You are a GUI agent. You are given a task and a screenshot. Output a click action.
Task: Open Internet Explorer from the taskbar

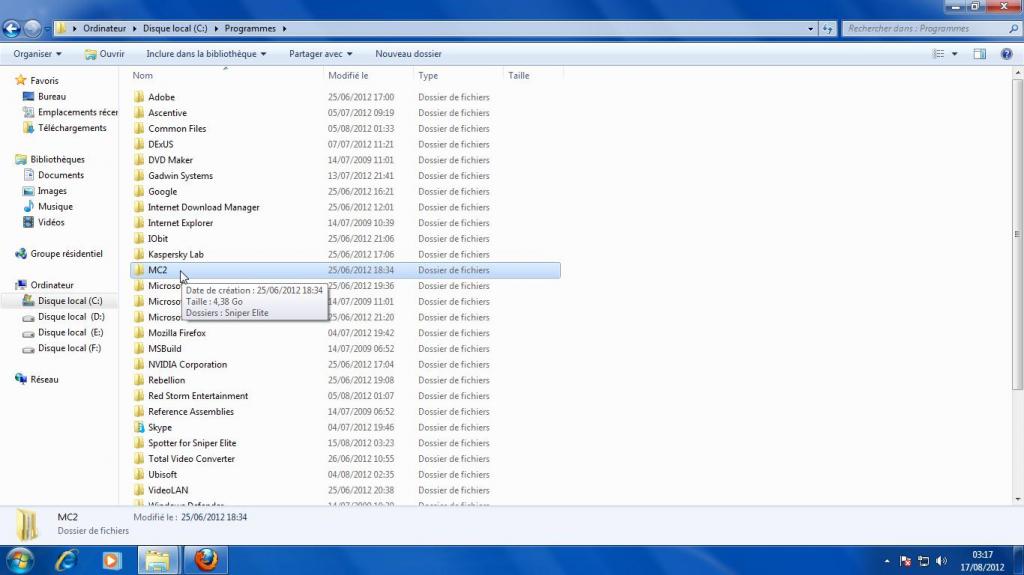(67, 561)
